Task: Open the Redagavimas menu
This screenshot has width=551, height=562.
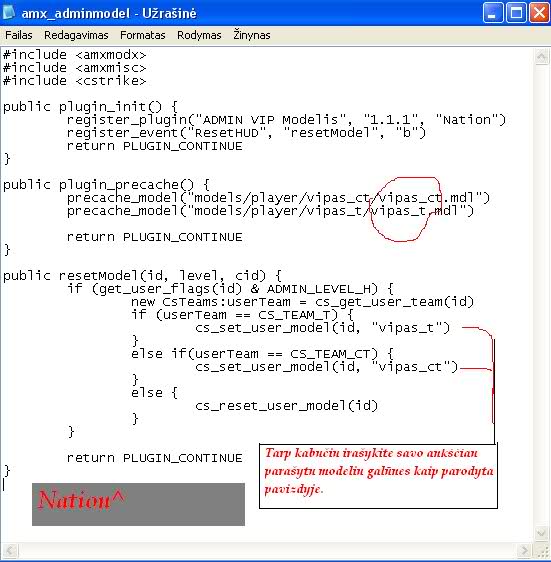Action: tap(76, 35)
